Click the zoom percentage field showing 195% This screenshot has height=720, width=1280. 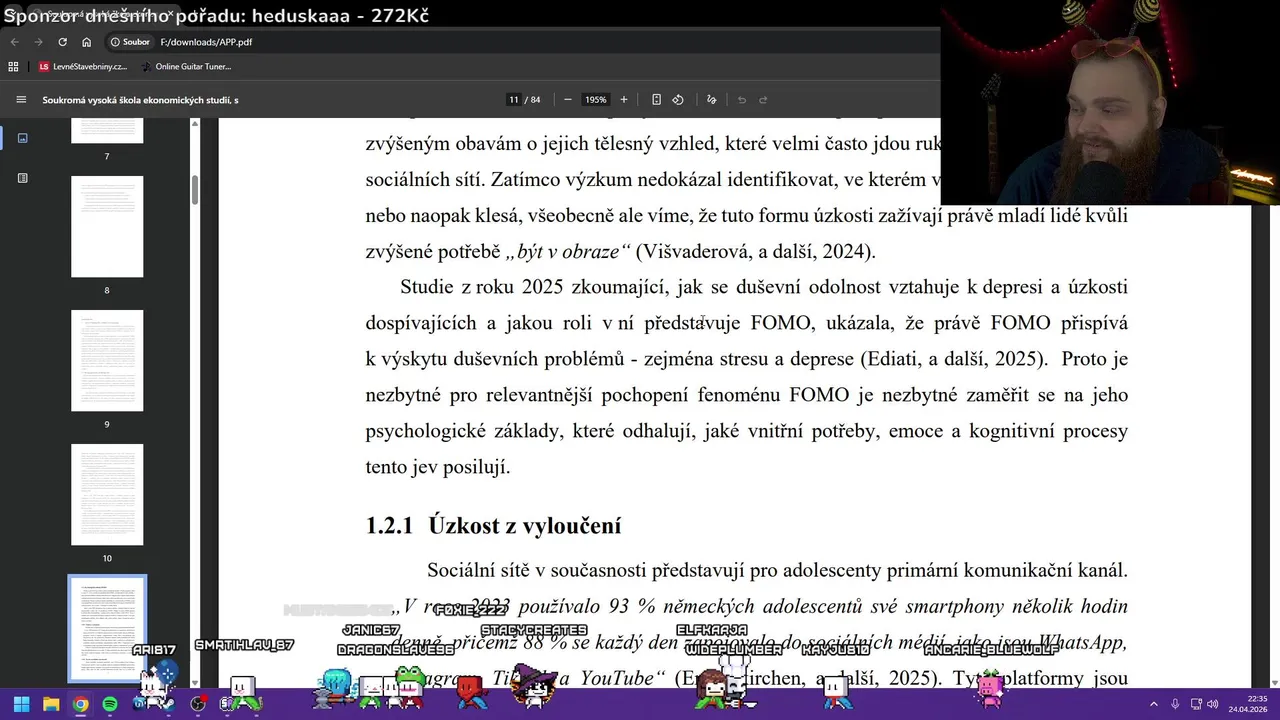(596, 100)
